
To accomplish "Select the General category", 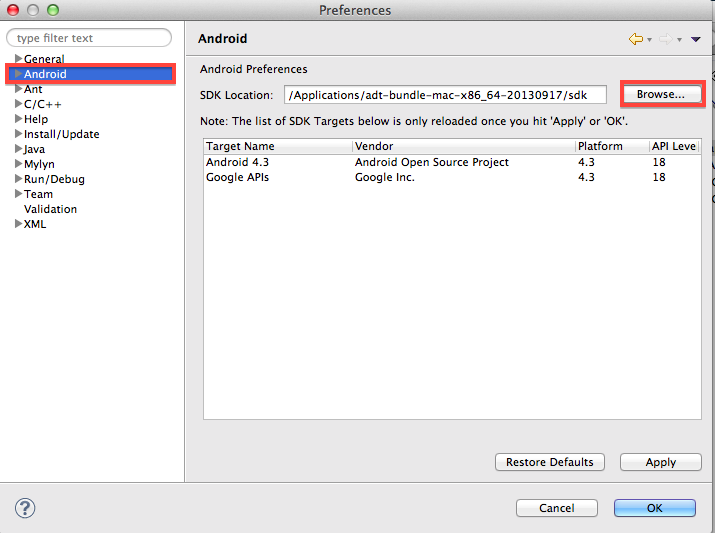I will point(44,59).
